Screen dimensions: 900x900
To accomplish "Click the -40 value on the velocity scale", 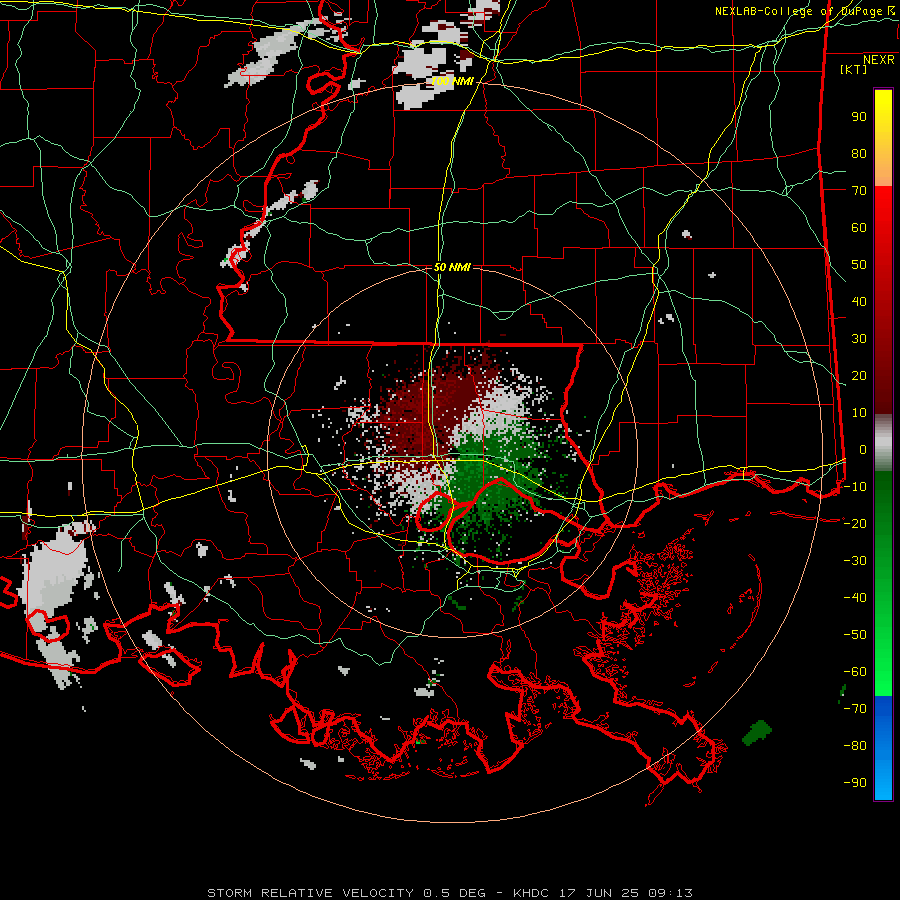I will [x=855, y=598].
